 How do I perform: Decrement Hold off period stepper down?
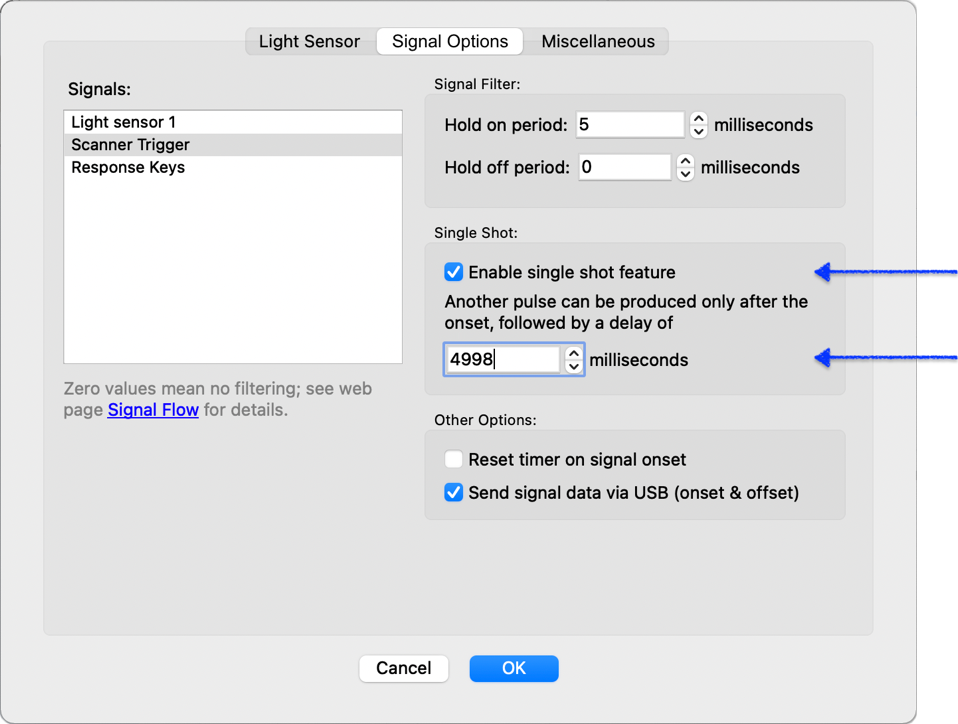(685, 174)
